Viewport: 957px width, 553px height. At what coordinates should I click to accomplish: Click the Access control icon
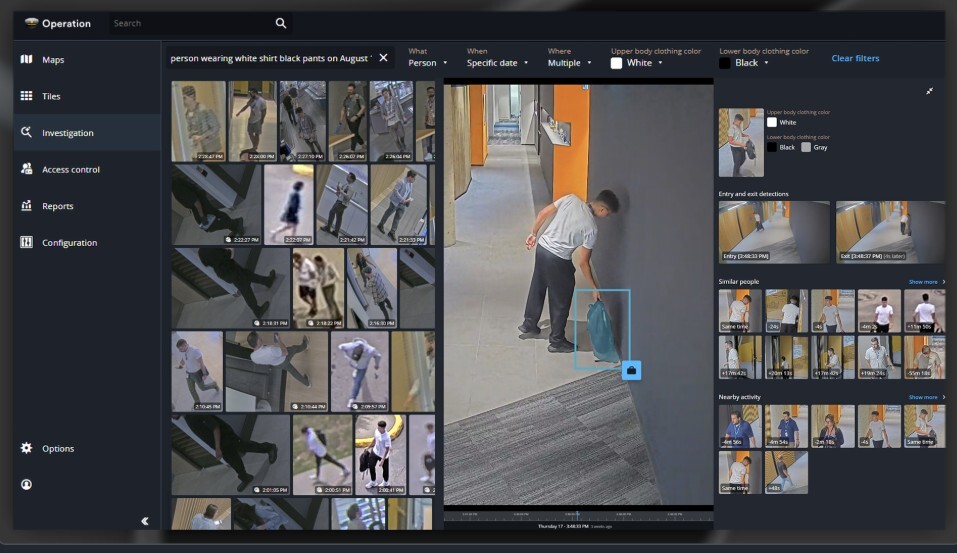pos(26,169)
